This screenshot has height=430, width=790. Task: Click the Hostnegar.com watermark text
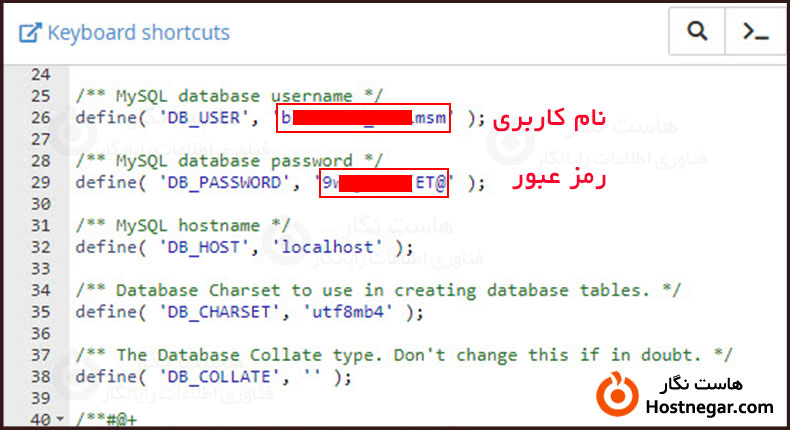(712, 407)
